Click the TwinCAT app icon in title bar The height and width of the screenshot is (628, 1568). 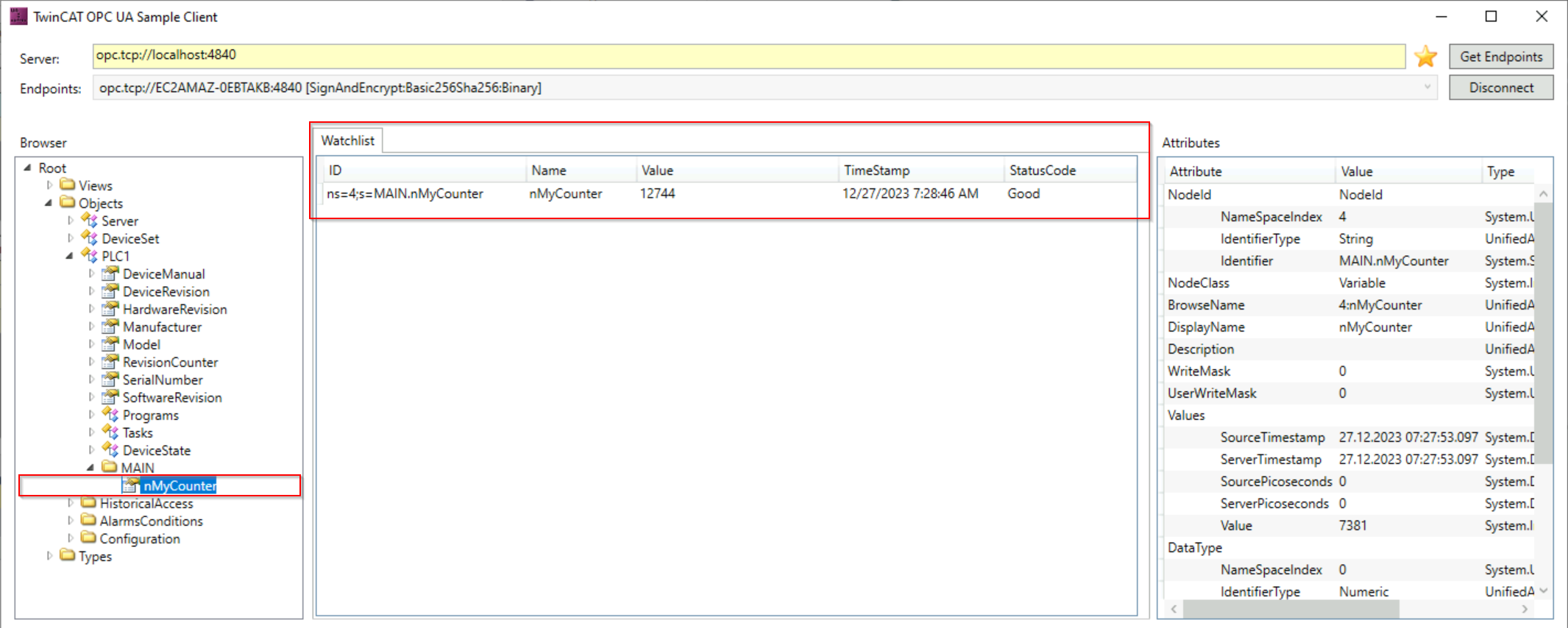[x=18, y=16]
